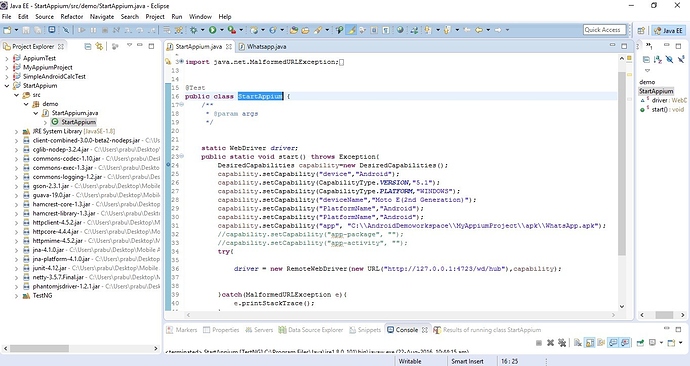The width and height of the screenshot is (690, 366).
Task: Click the green Run button in toolbar
Action: (x=213, y=30)
